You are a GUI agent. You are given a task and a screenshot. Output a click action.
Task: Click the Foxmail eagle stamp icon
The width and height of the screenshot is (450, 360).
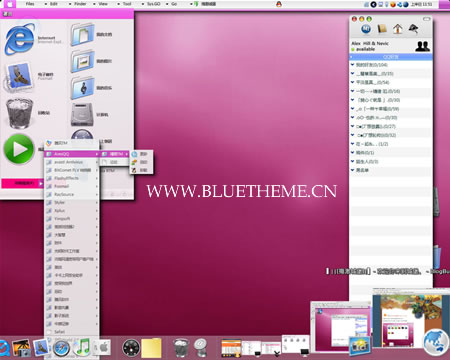tap(19, 77)
